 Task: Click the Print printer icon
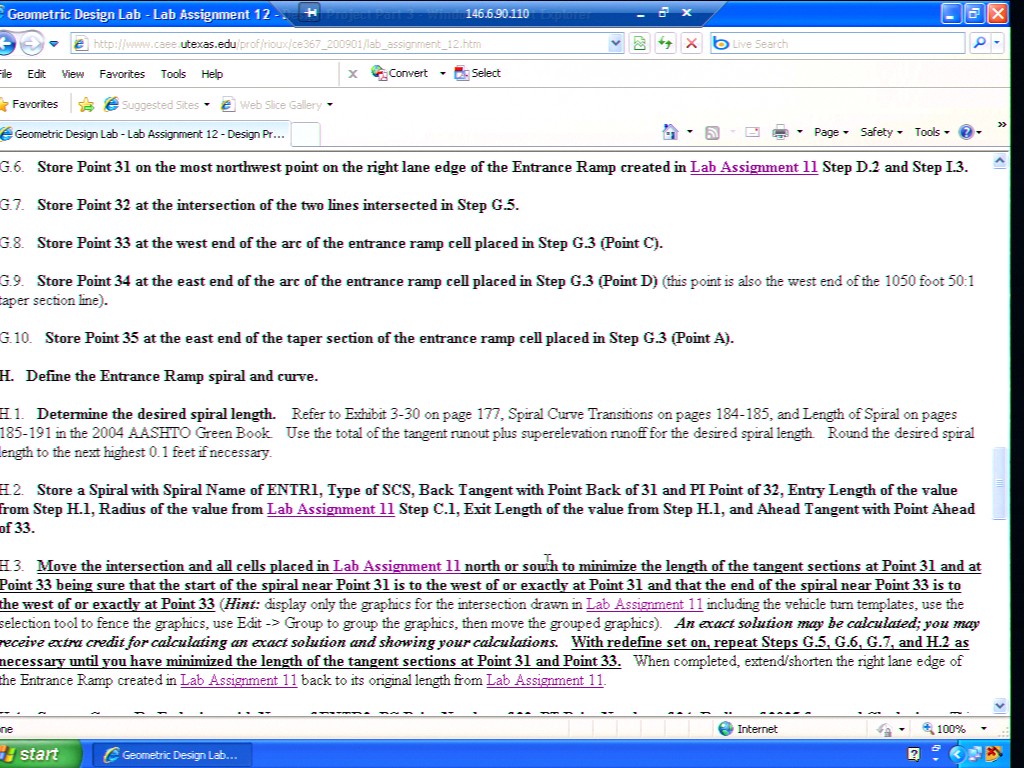pyautogui.click(x=780, y=132)
